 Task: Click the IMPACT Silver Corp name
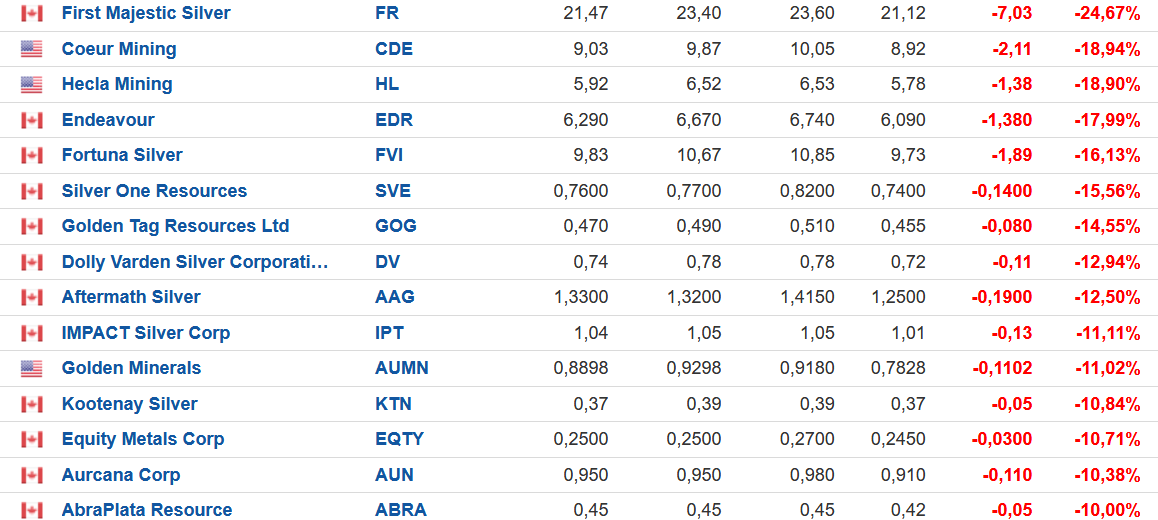(x=146, y=333)
